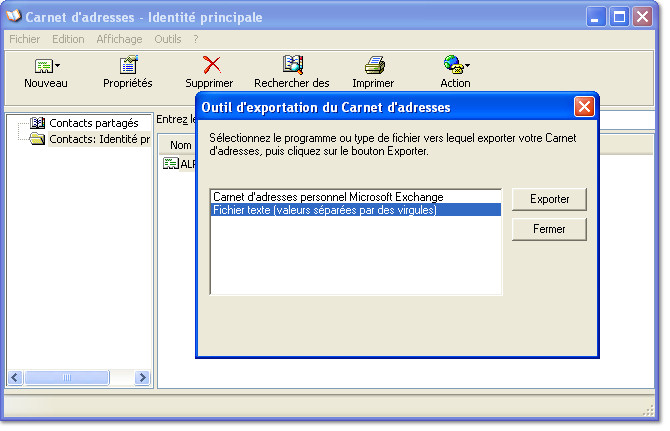Click the Action globe-and-phone icon
The image size is (670, 431).
[453, 65]
